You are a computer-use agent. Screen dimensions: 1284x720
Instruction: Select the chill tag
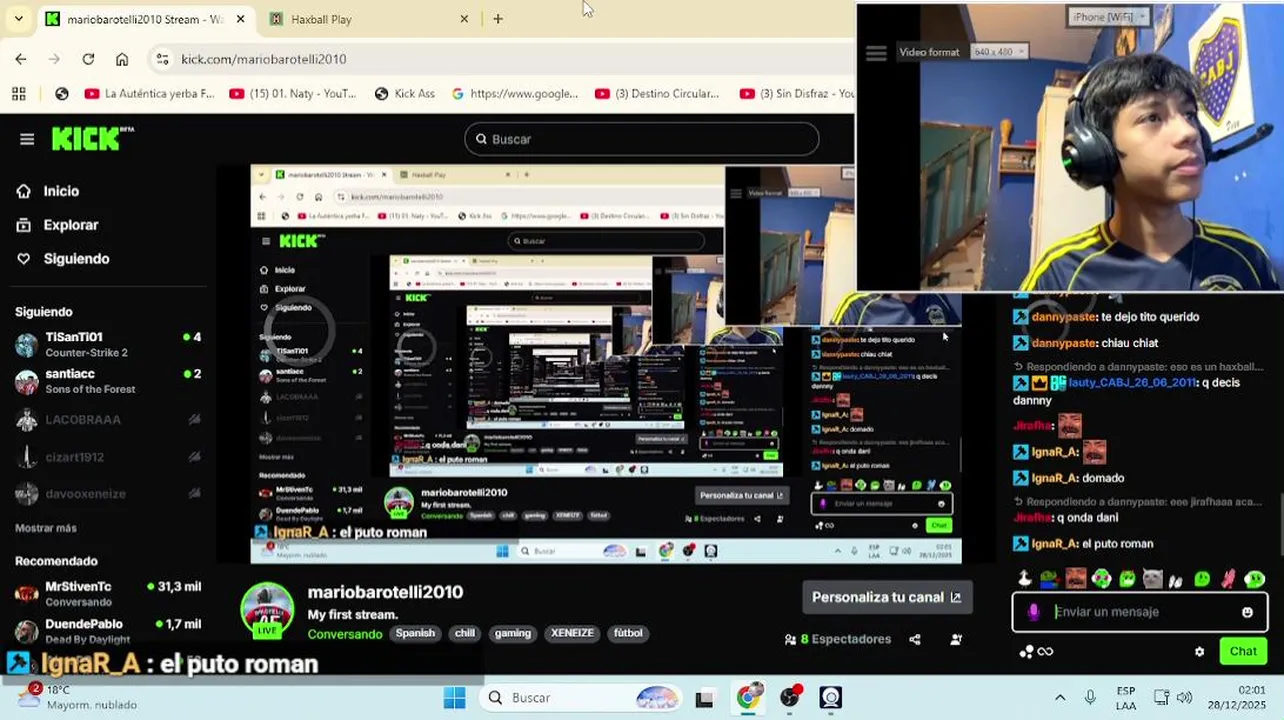click(465, 633)
